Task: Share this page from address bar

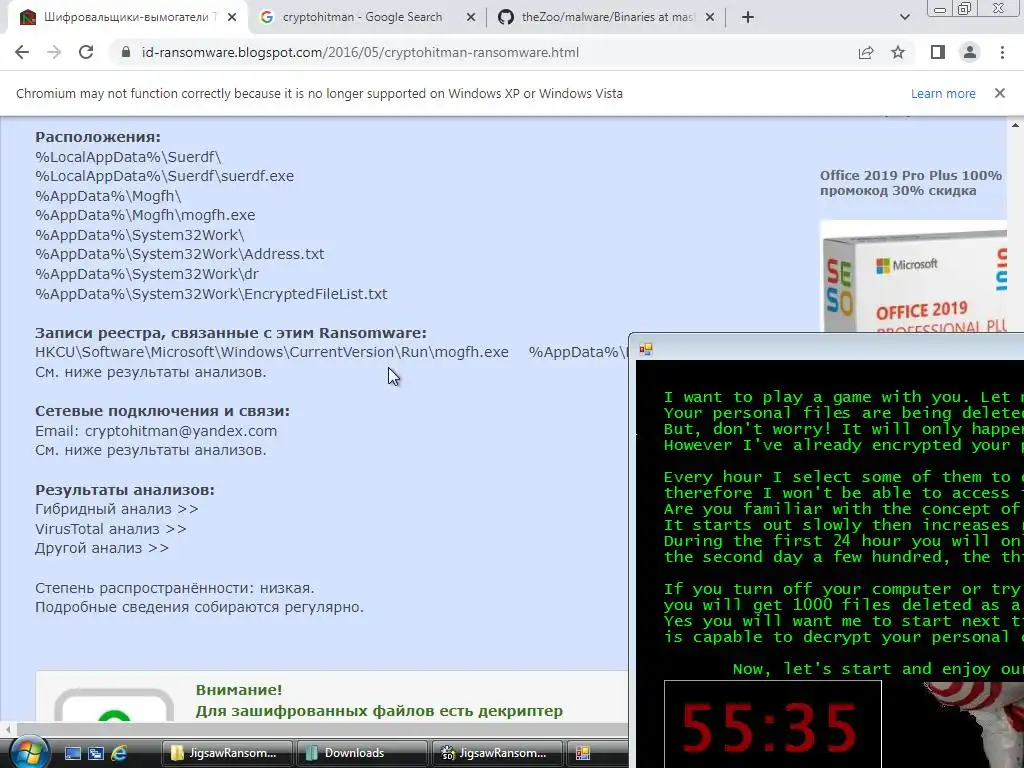Action: coord(866,52)
